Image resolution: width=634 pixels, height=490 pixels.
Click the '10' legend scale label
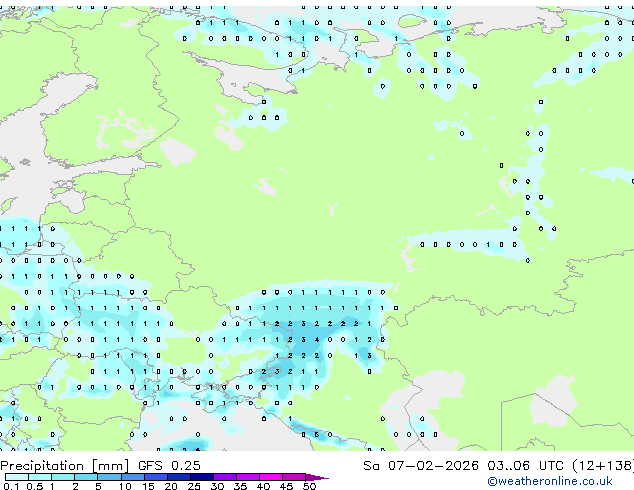(x=125, y=486)
